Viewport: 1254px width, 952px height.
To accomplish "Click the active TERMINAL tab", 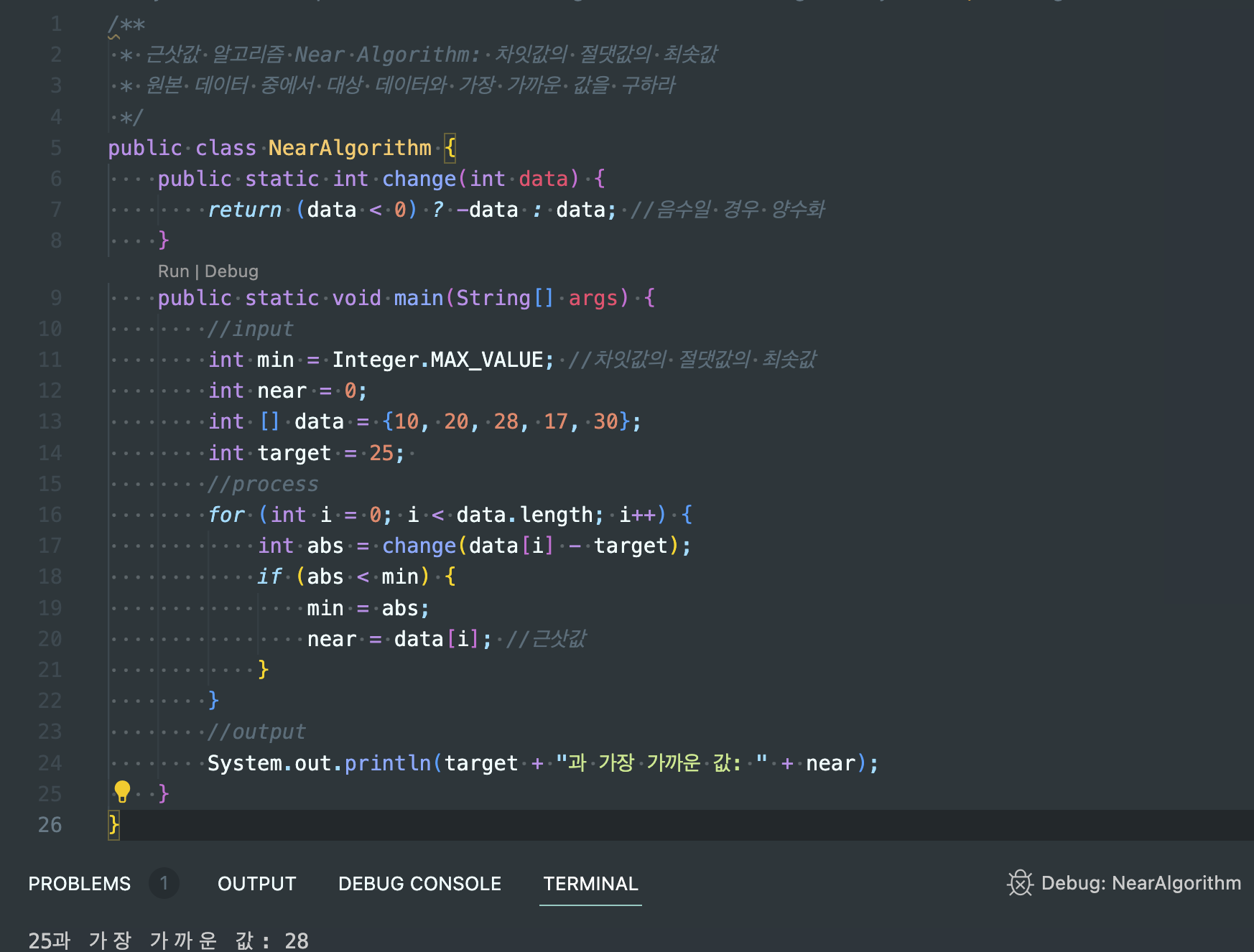I will (590, 883).
